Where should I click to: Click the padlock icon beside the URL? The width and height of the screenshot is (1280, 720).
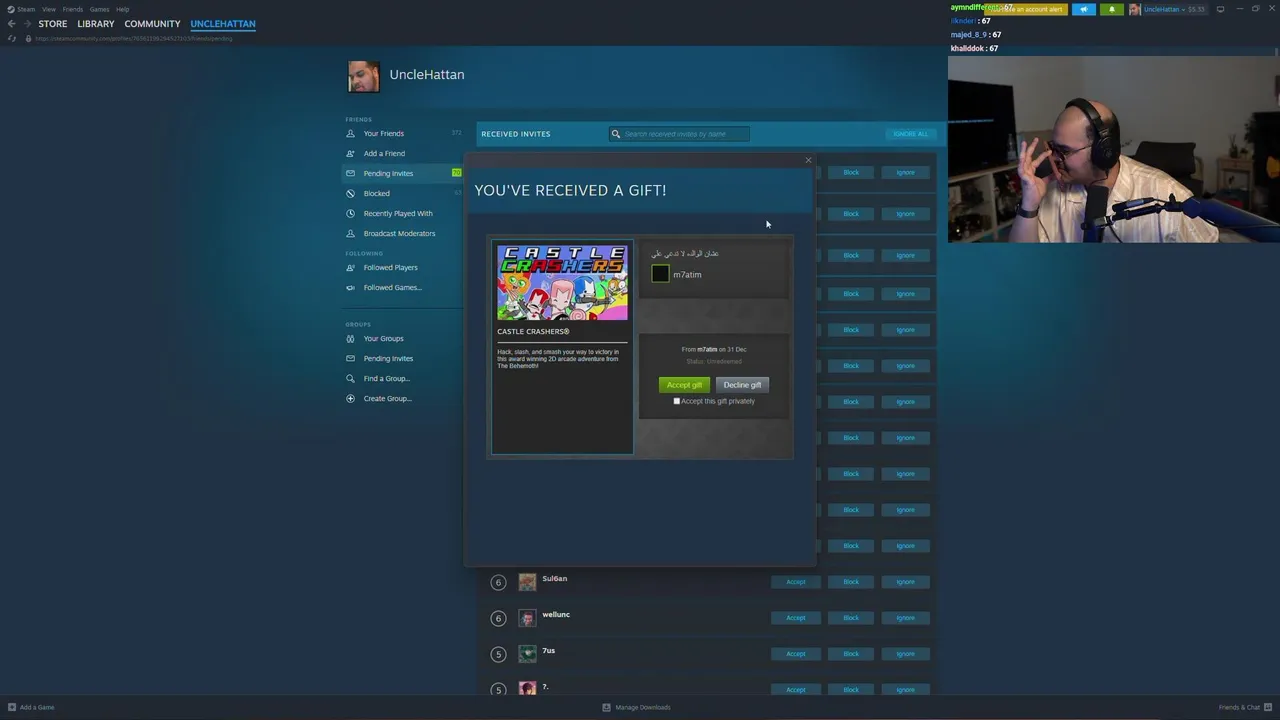pyautogui.click(x=29, y=38)
